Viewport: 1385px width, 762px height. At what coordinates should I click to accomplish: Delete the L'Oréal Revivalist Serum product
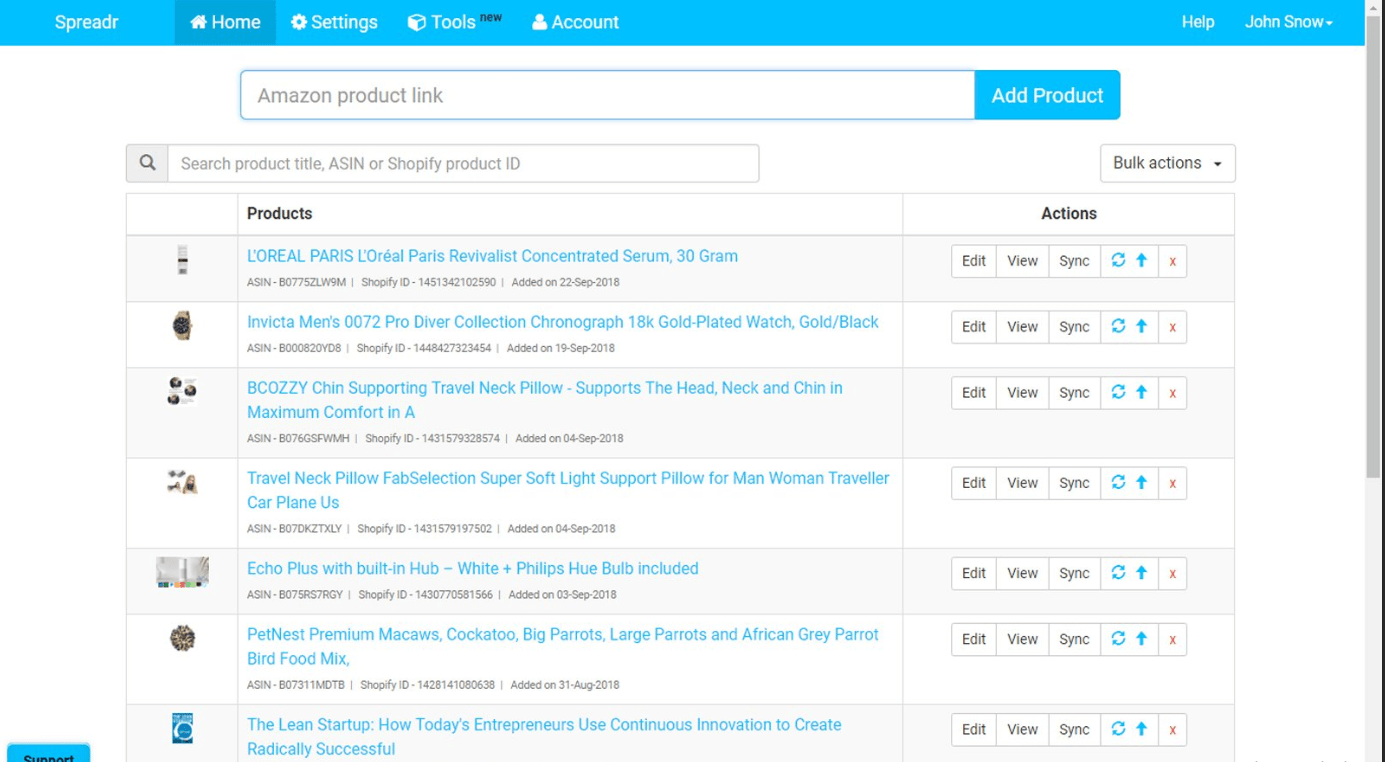pos(1173,261)
